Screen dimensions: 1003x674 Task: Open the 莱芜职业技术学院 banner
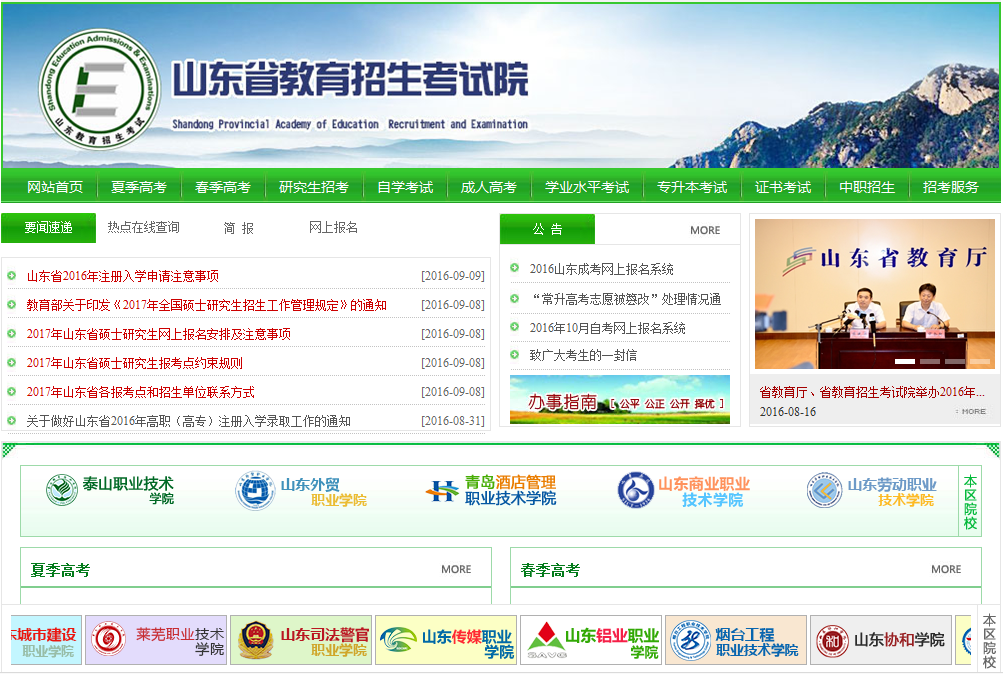coord(156,640)
